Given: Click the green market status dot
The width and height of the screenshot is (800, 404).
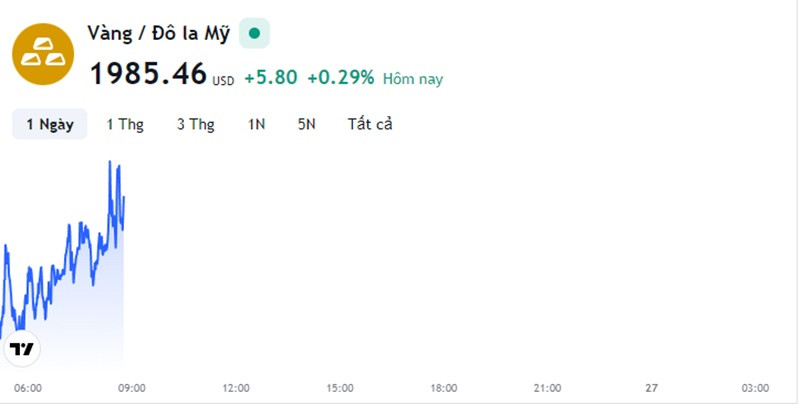Looking at the screenshot, I should 254,34.
